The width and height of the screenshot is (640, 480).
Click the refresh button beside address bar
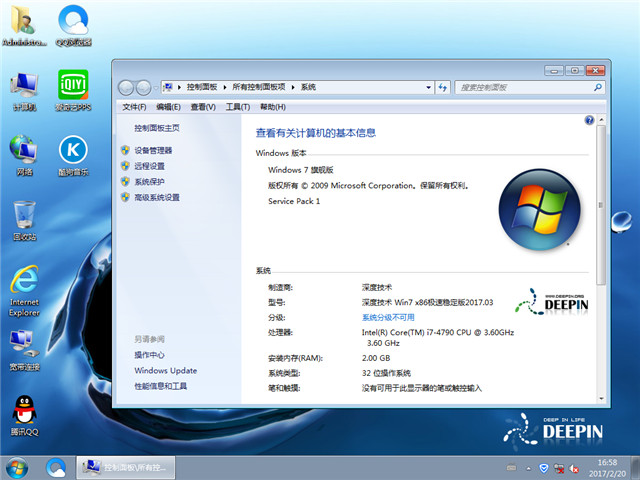tap(442, 87)
